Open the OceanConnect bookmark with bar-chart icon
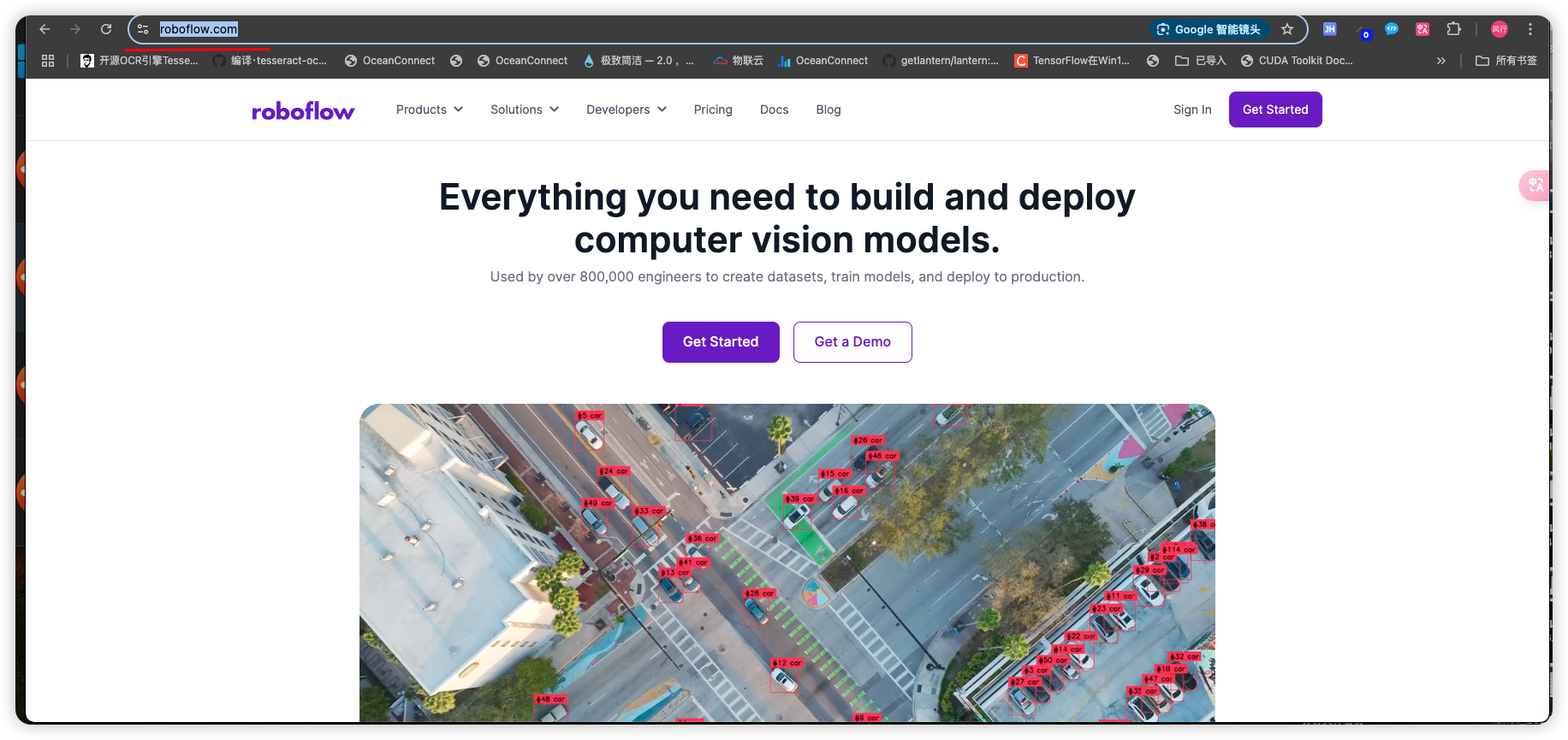 coord(823,61)
